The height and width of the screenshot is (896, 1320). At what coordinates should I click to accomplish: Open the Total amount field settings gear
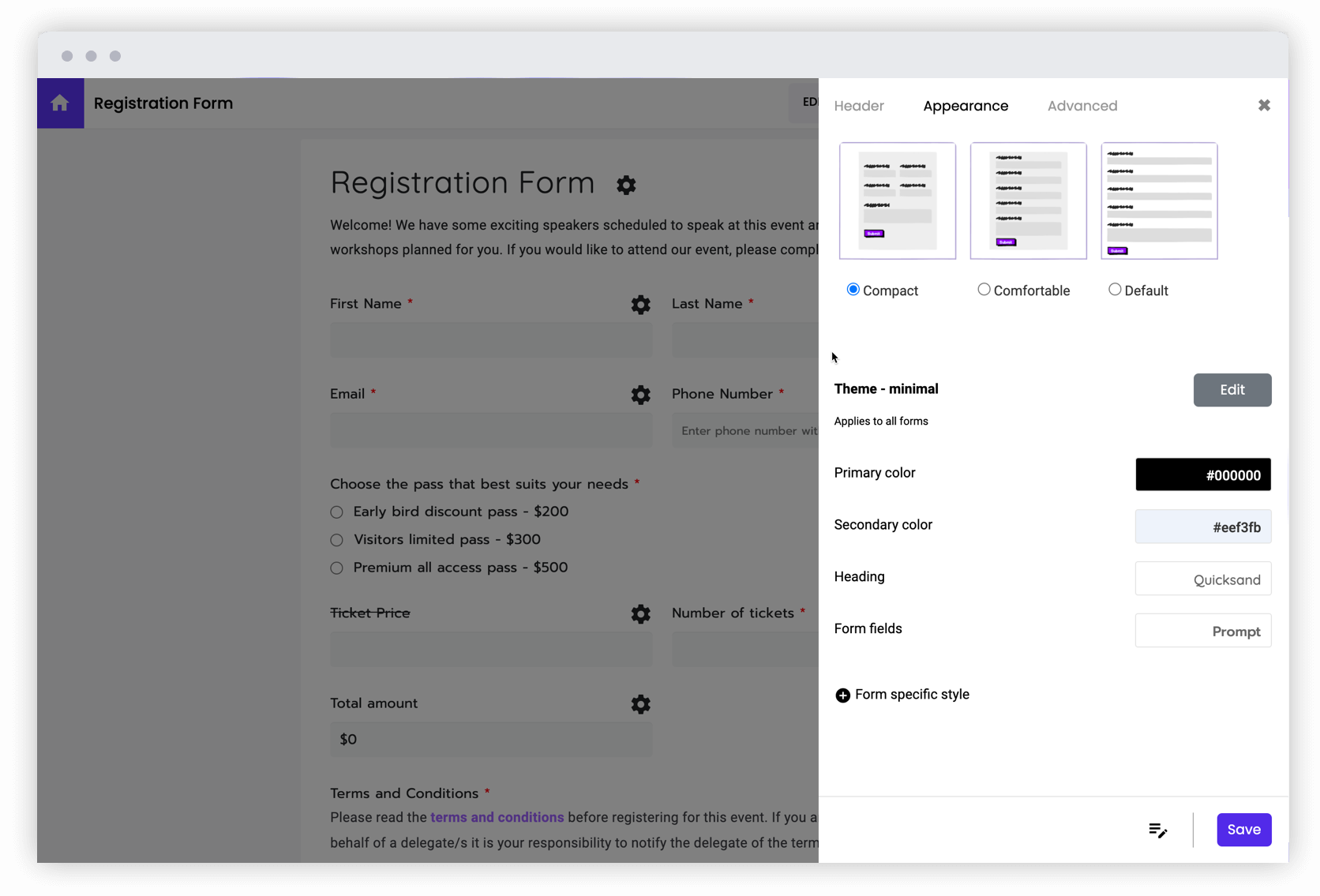click(640, 704)
